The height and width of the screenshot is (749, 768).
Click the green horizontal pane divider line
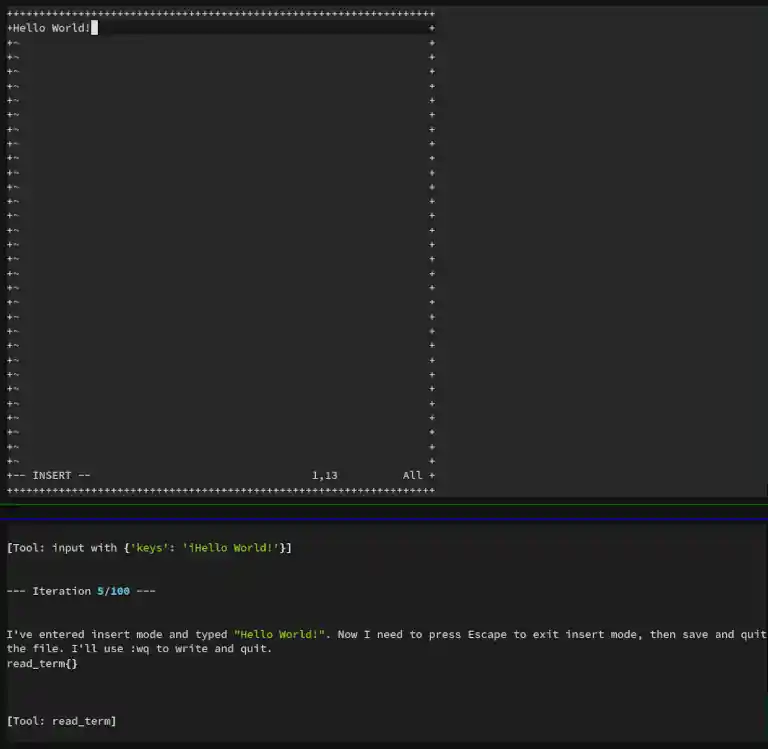[x=384, y=504]
